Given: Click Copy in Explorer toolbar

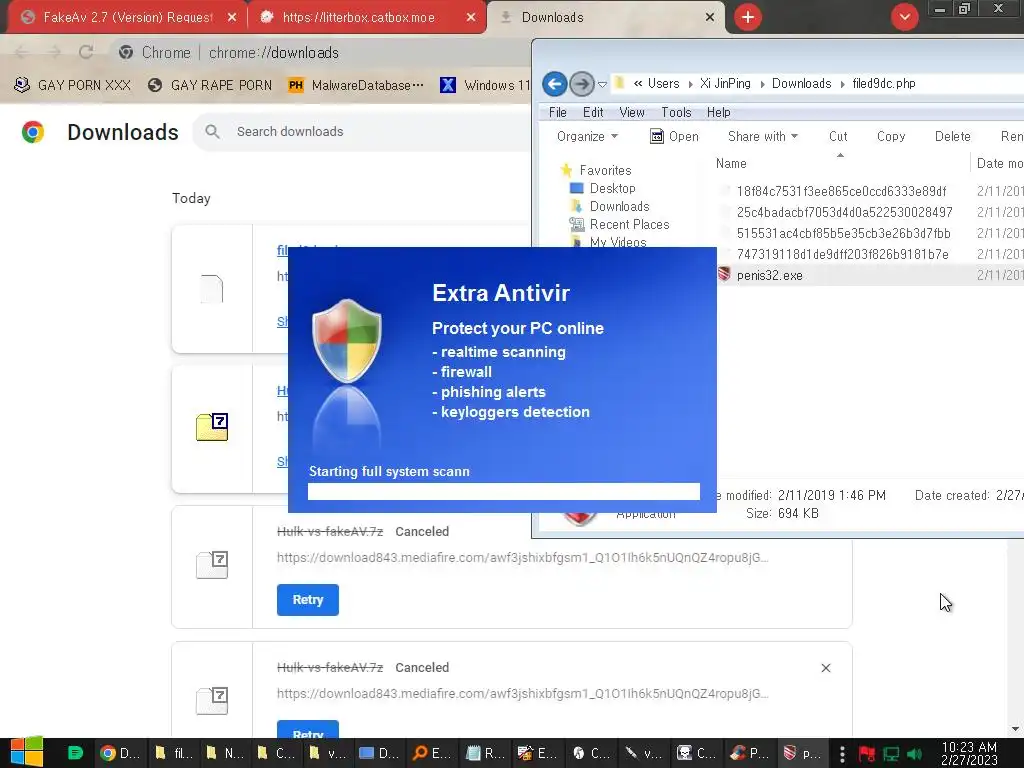Looking at the screenshot, I should (x=891, y=136).
